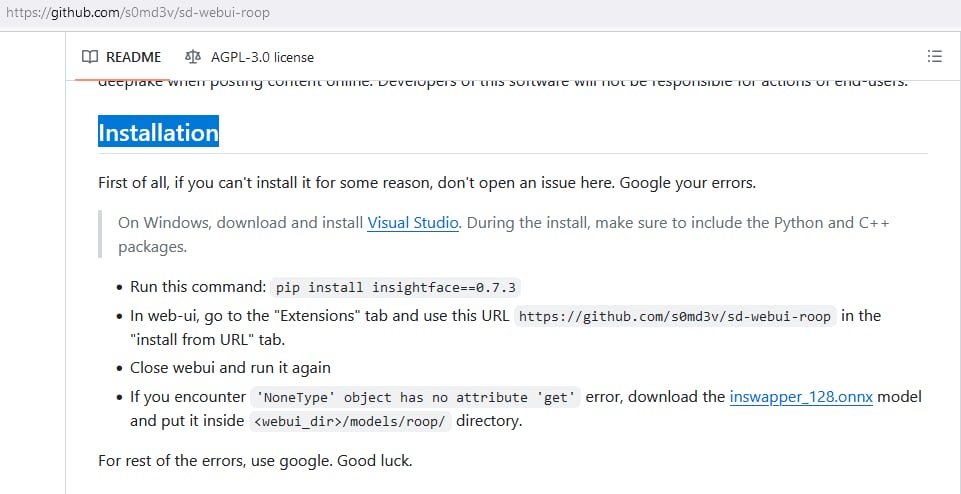Click the "Close webui and run it again" bullet
The height and width of the screenshot is (494, 961).
pos(230,368)
